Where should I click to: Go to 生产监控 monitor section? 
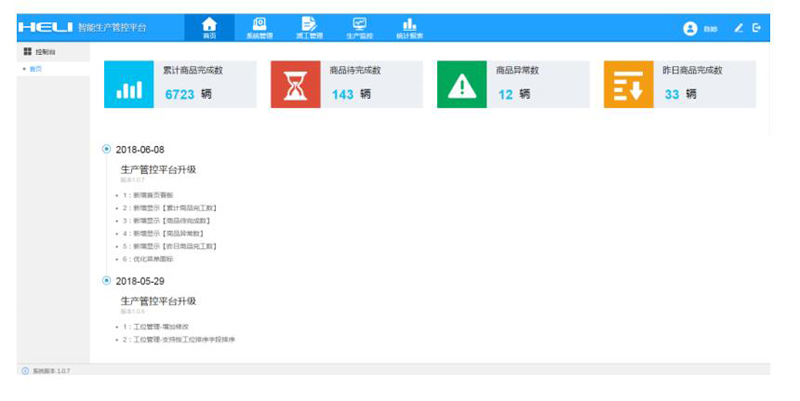359,27
